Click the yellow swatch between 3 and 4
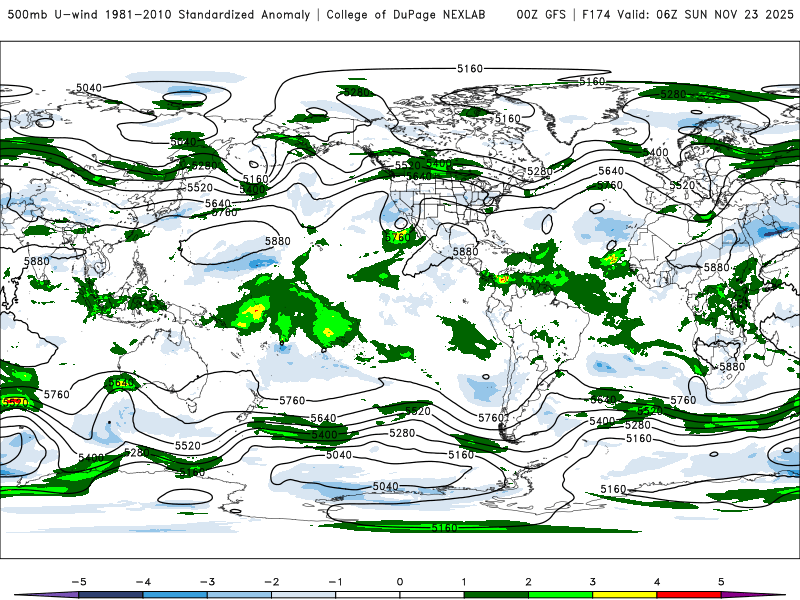 point(624,595)
